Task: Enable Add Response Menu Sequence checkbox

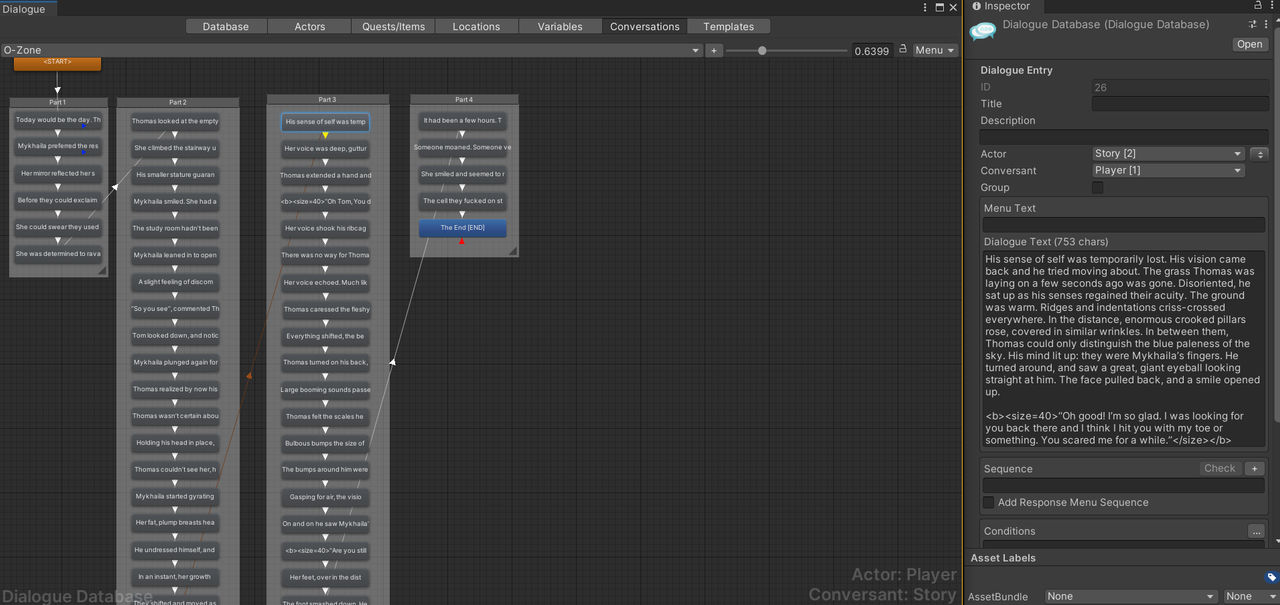Action: (988, 502)
